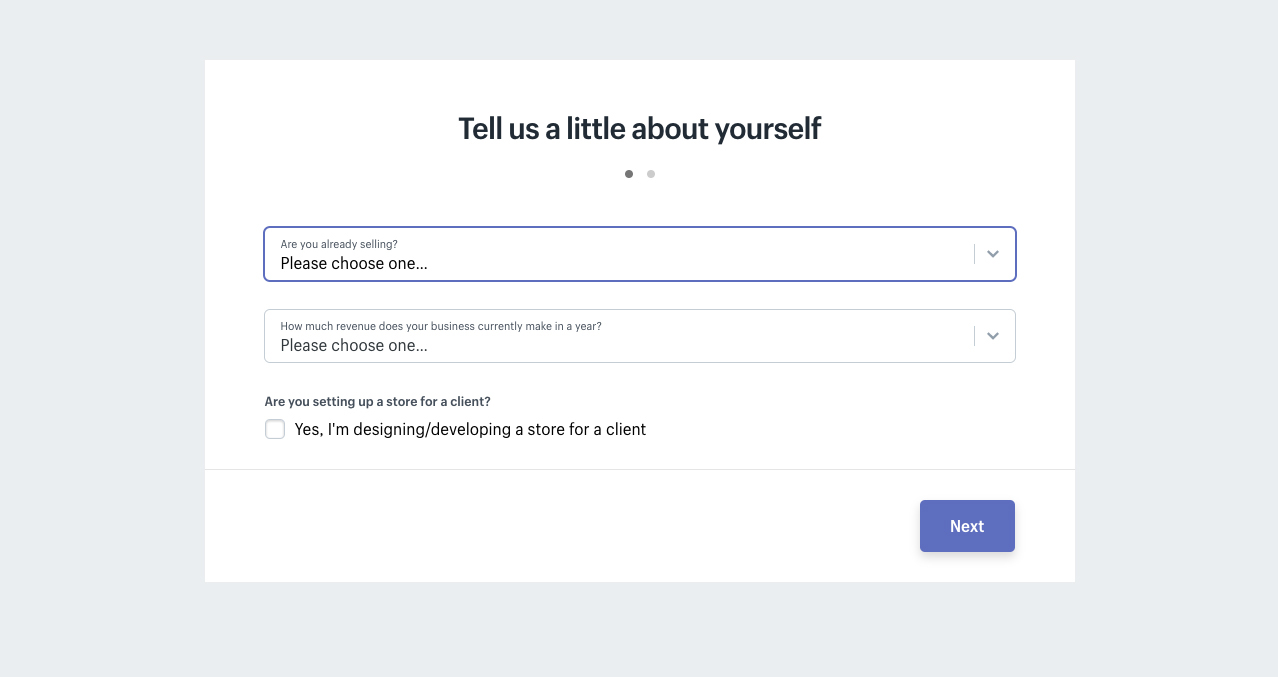Click 'Please choose one...' under the revenue question
Image resolution: width=1278 pixels, height=677 pixels.
tap(354, 346)
